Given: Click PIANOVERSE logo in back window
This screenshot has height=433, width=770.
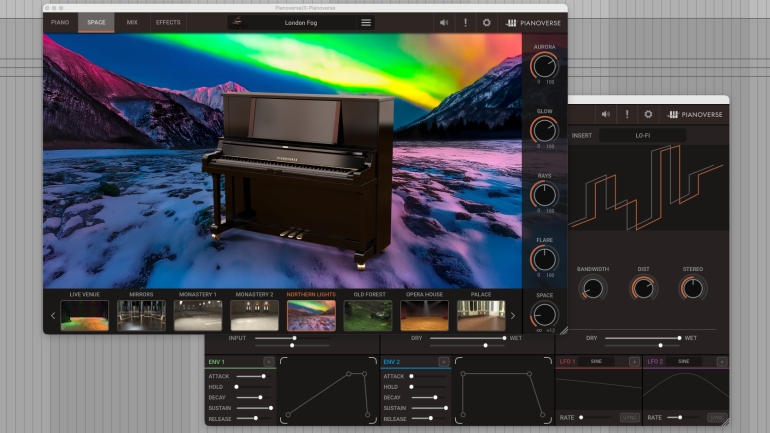Looking at the screenshot, I should [695, 114].
